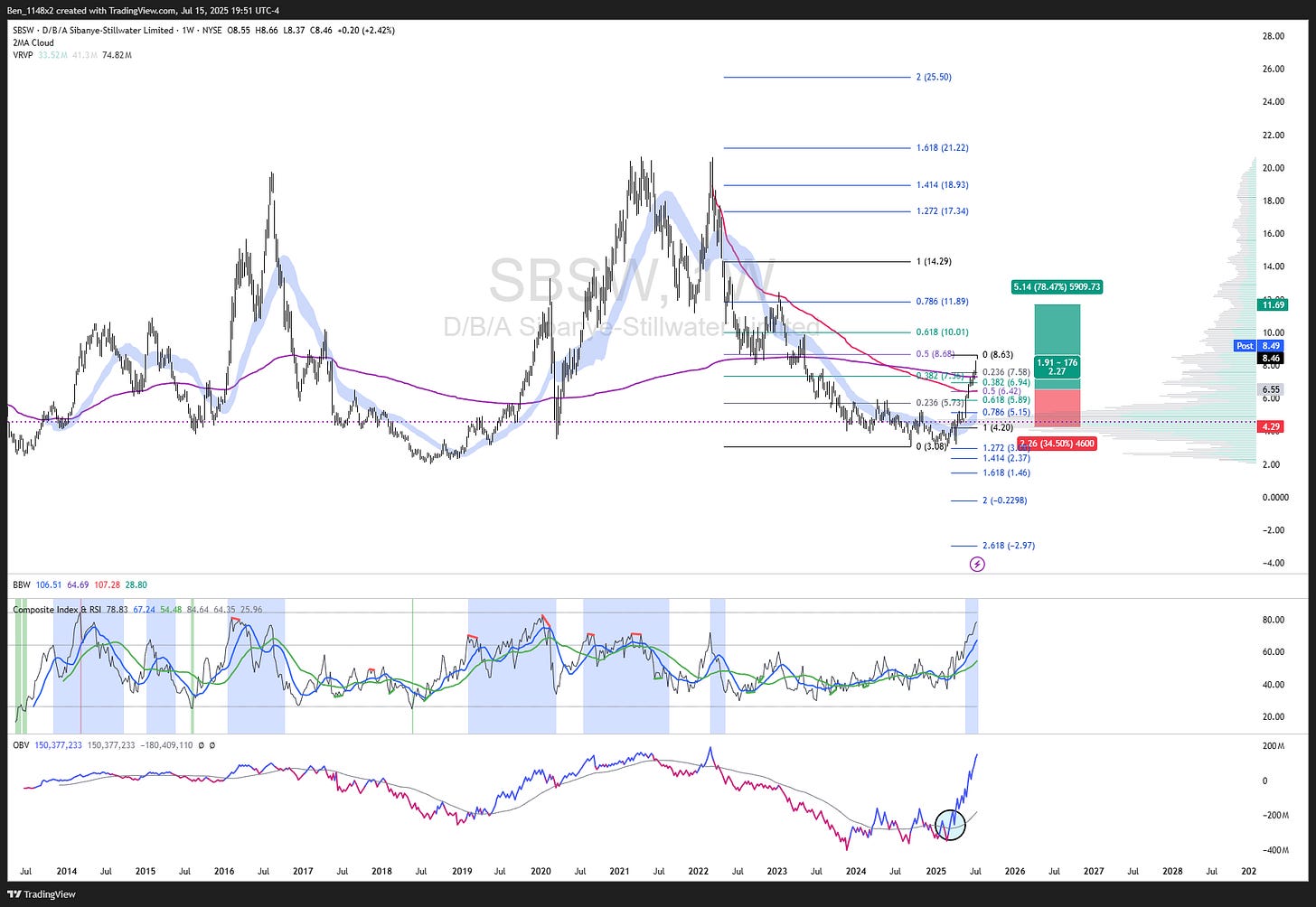
Task: Click the Fib label 0.236 (7.58)
Action: point(1006,371)
